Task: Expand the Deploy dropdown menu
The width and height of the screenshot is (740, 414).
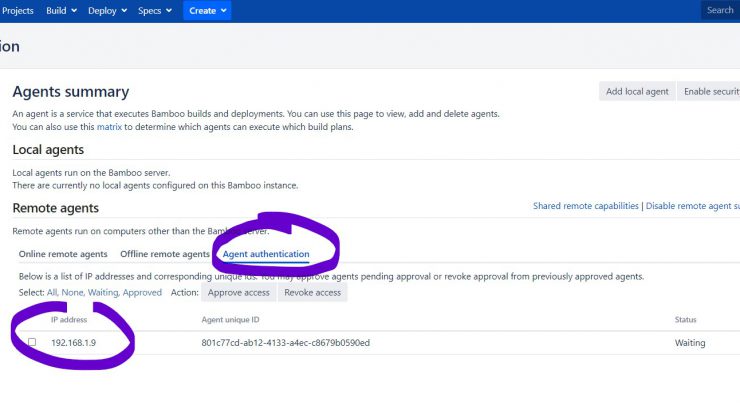Action: click(x=107, y=10)
